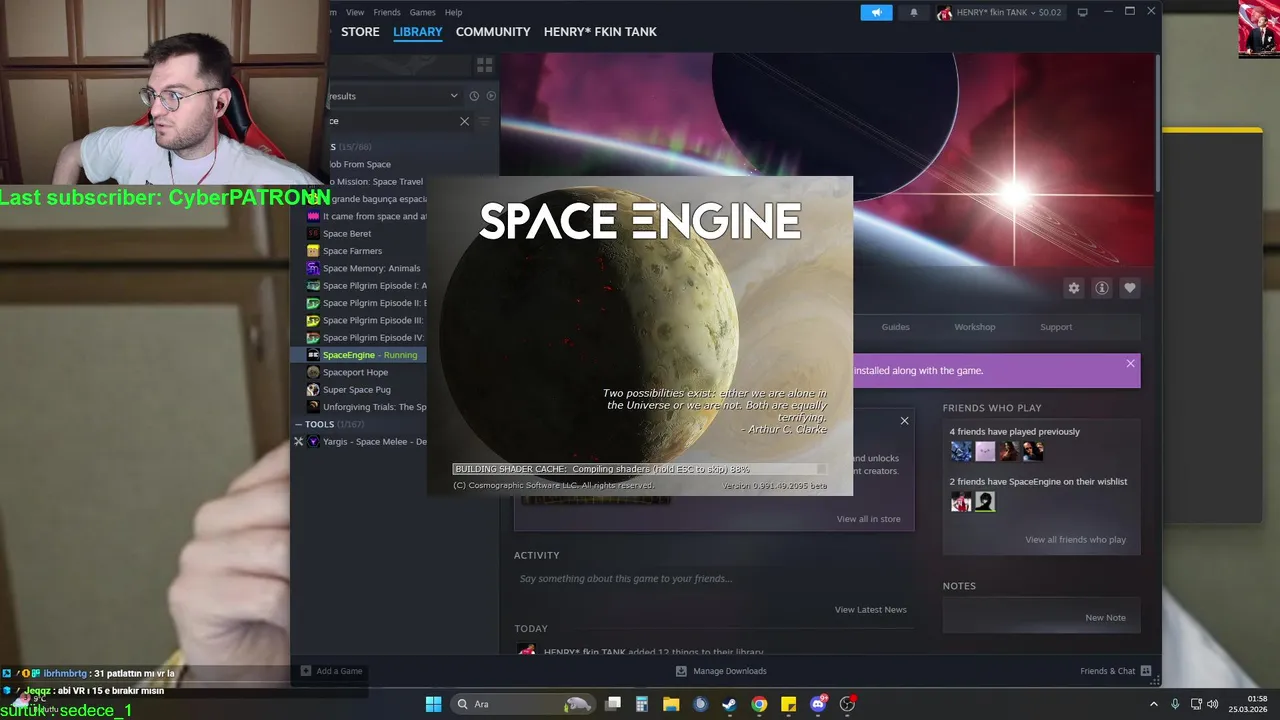Show hidden system tray icons

click(1153, 704)
